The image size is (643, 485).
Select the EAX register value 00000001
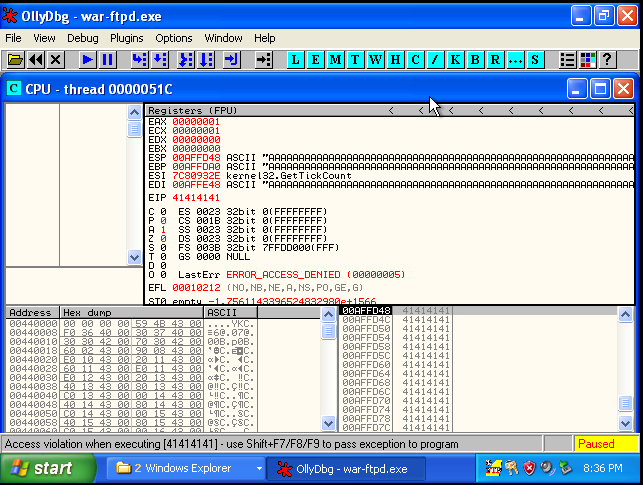click(x=196, y=122)
